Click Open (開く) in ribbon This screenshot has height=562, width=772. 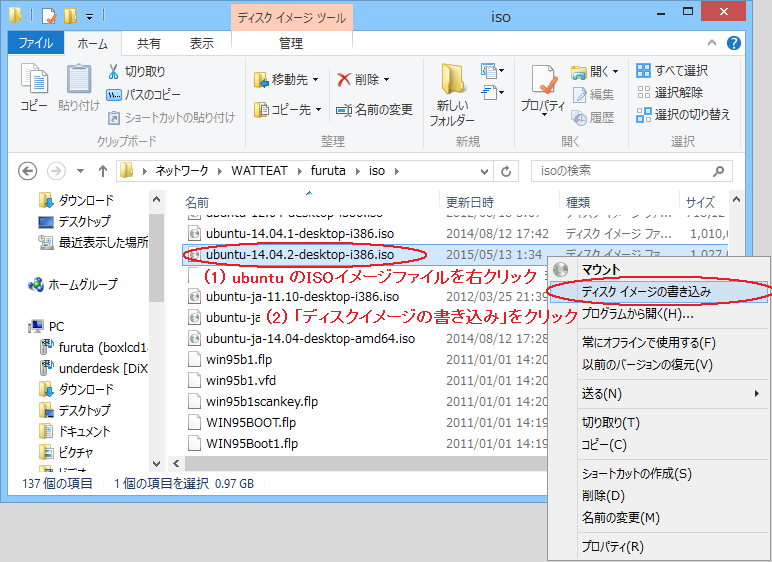[x=594, y=72]
